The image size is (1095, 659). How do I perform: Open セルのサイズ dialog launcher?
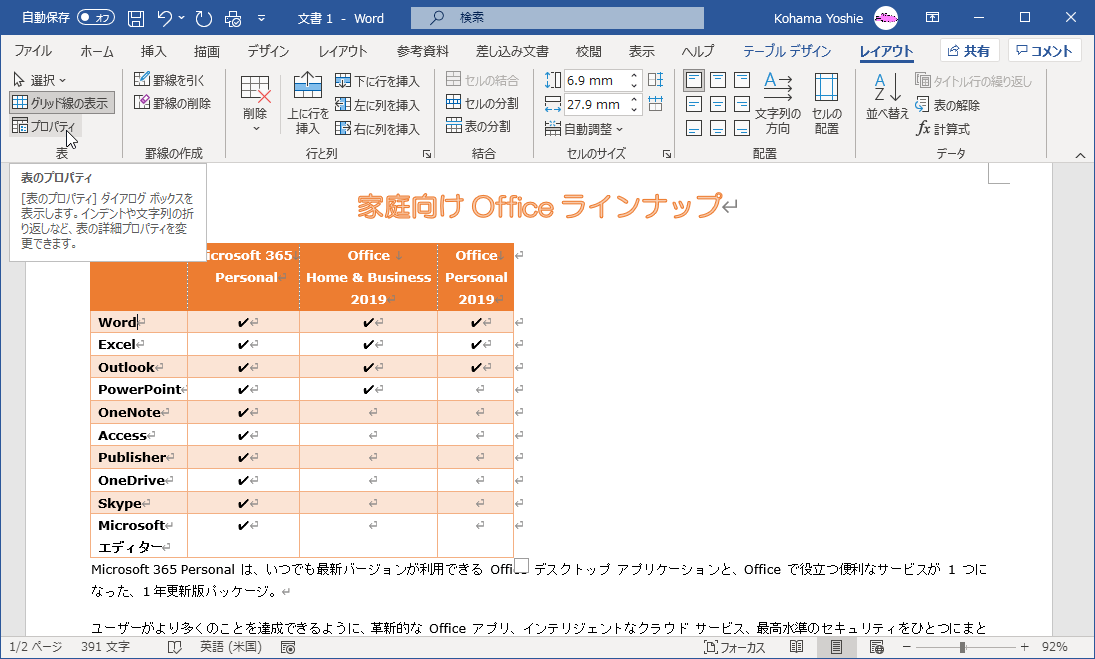[667, 154]
